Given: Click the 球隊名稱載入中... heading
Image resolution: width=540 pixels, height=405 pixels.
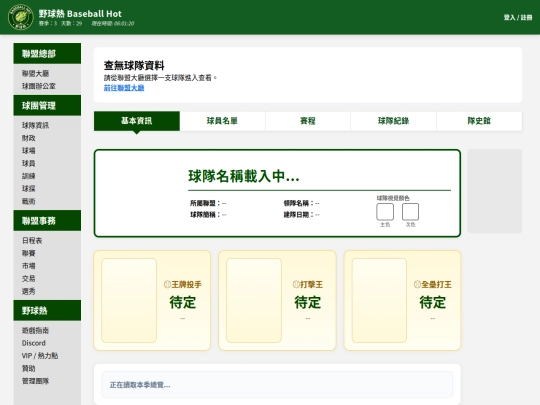Looking at the screenshot, I should point(244,176).
